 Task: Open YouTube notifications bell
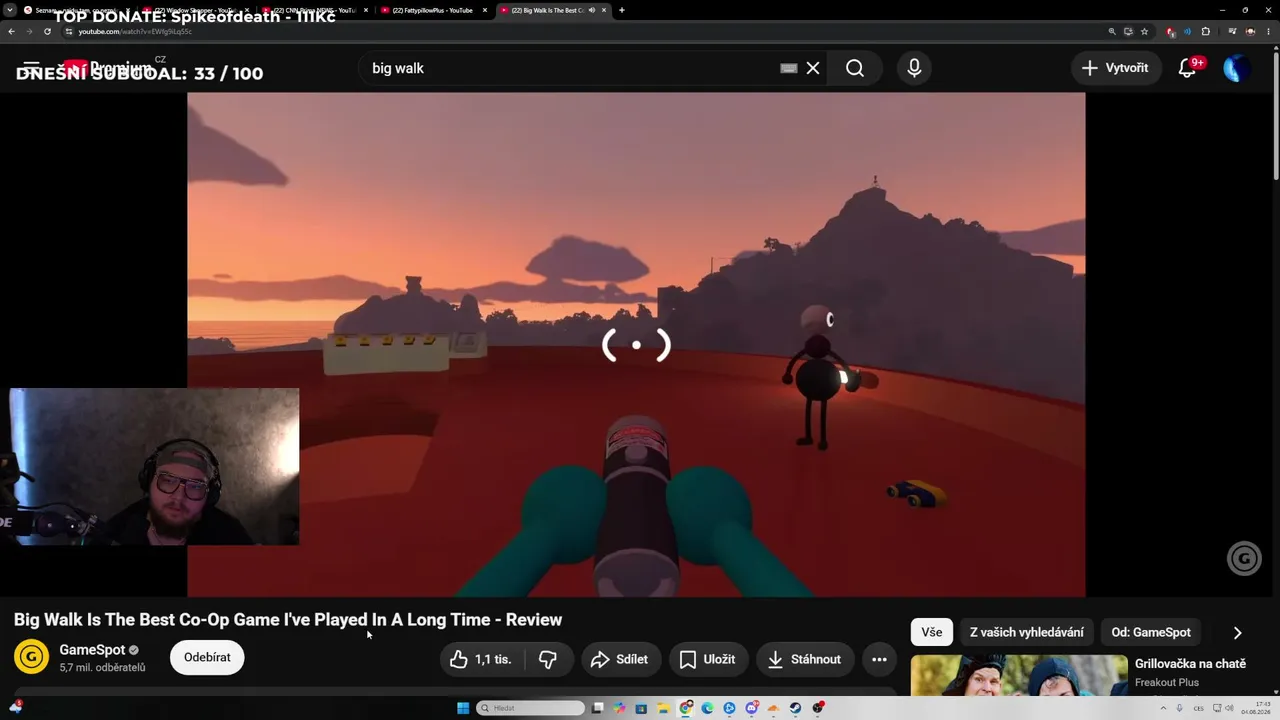(x=1187, y=68)
